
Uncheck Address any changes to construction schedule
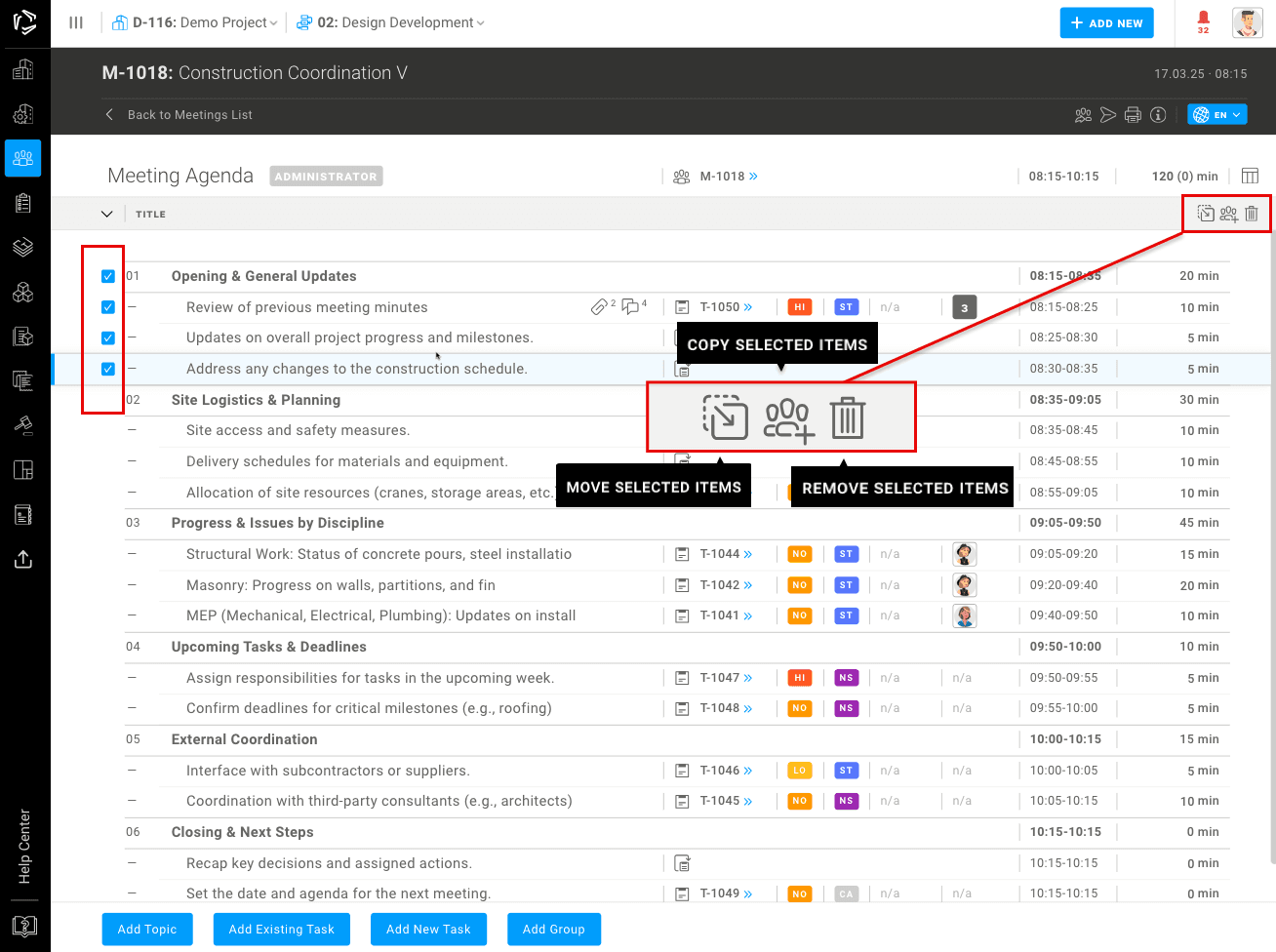tap(108, 369)
